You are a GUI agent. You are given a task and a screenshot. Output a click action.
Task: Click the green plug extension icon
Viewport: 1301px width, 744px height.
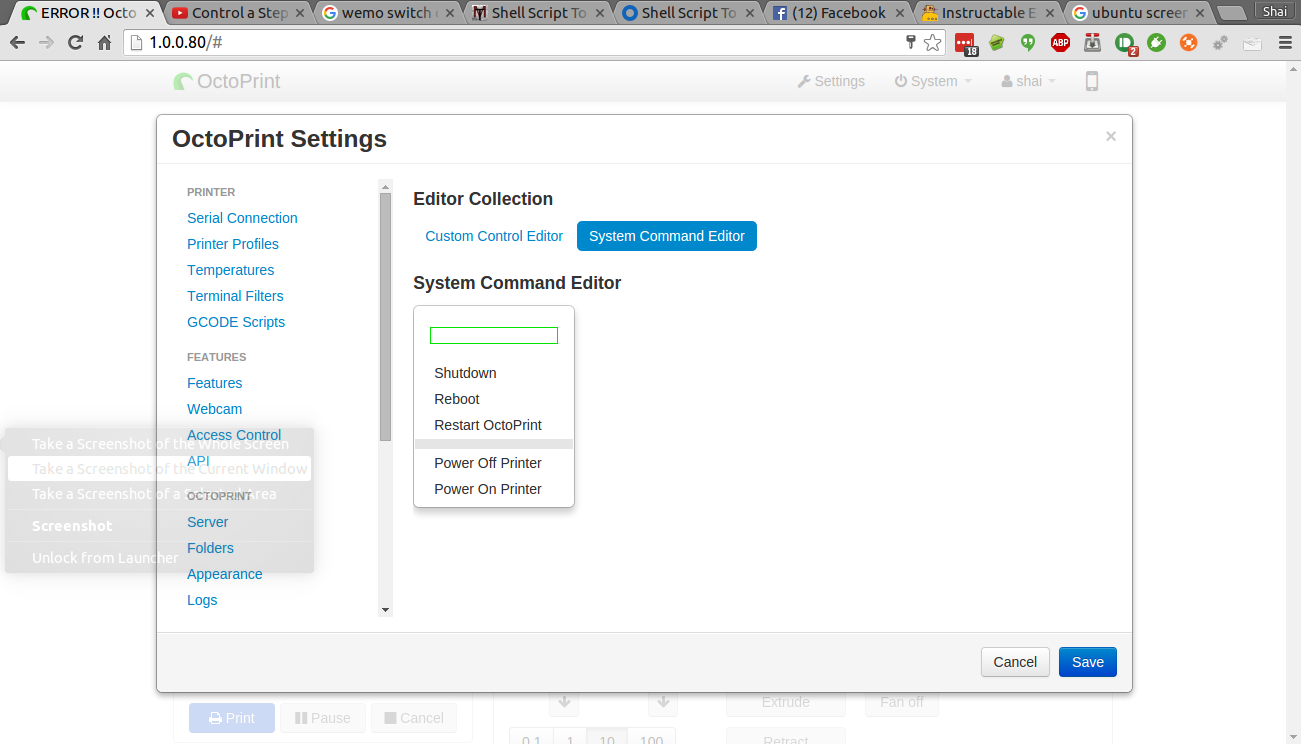pos(1156,43)
